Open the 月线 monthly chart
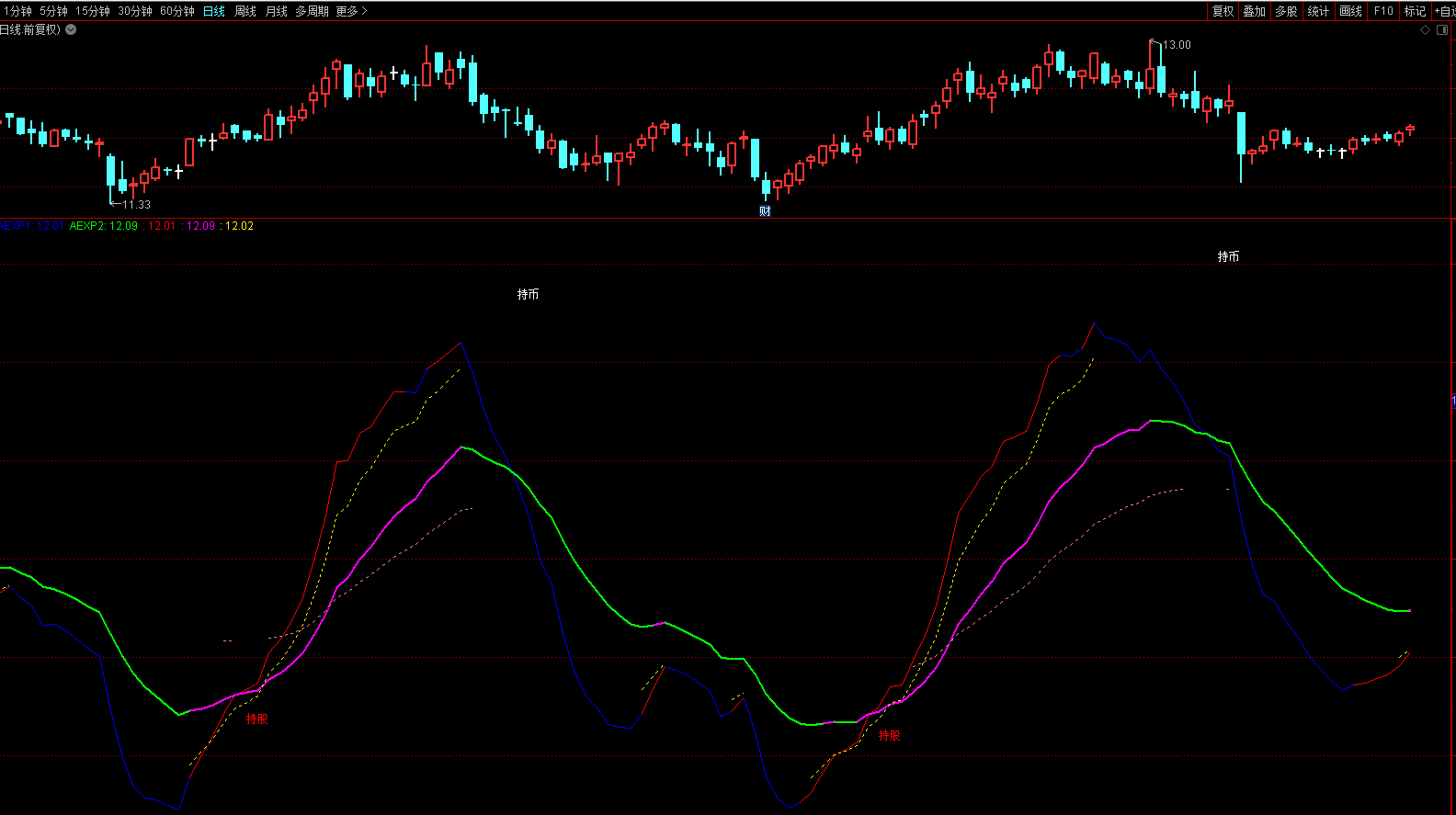The width and height of the screenshot is (1456, 815). [277, 11]
